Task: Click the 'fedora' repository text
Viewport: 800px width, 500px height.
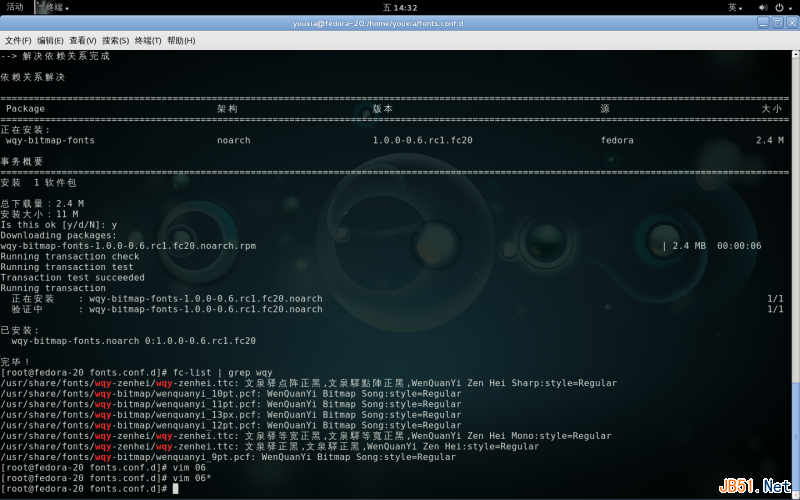Action: (x=617, y=140)
